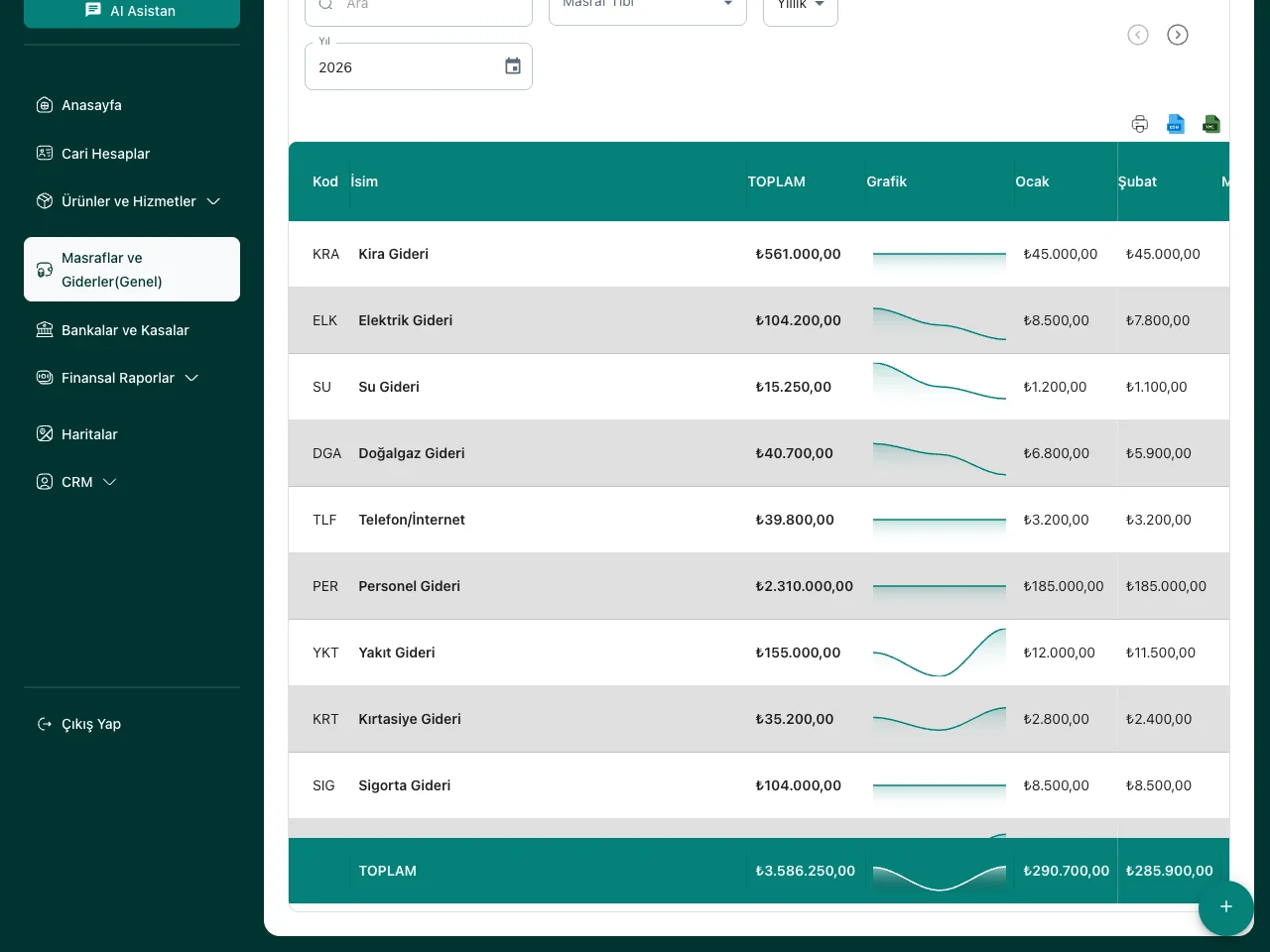Go to the next period with right arrow
This screenshot has width=1270, height=952.
tap(1178, 35)
